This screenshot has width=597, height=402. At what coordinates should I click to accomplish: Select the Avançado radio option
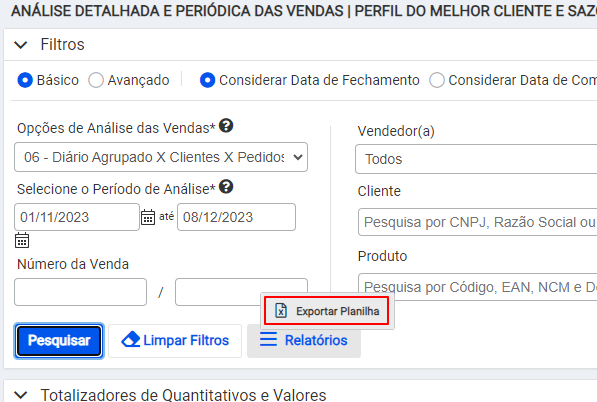point(96,80)
